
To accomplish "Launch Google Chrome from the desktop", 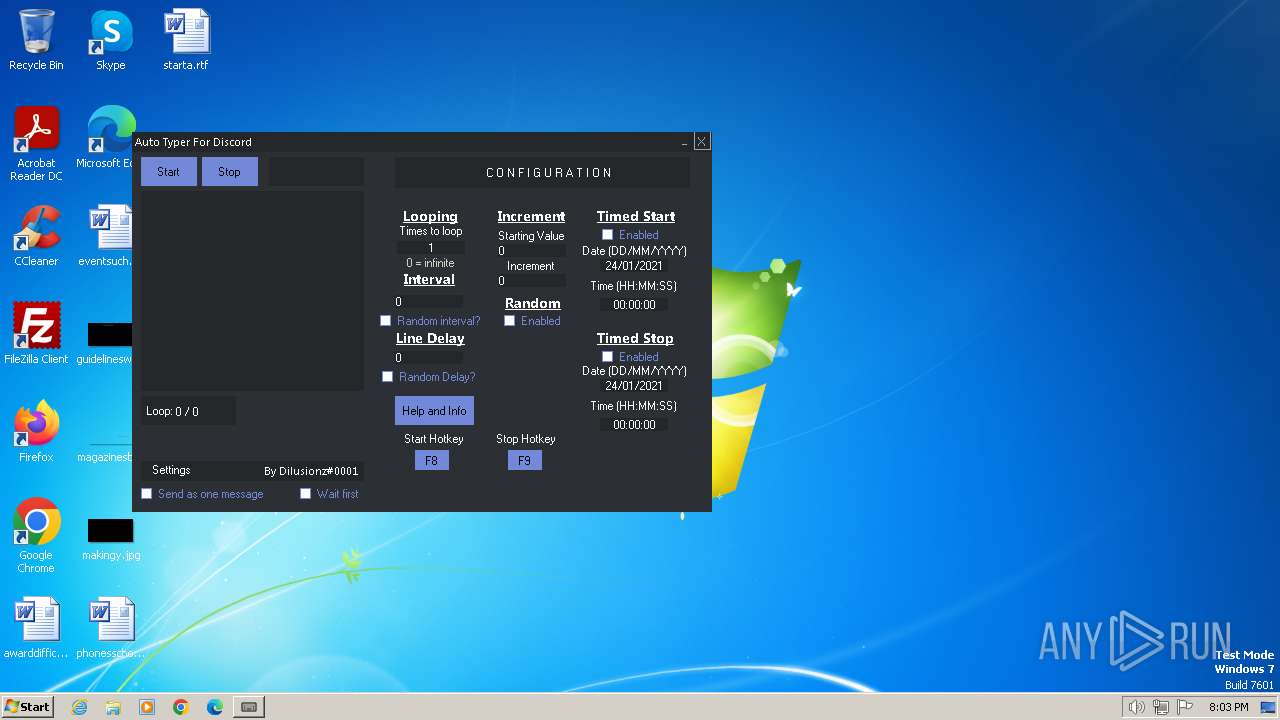I will click(36, 535).
